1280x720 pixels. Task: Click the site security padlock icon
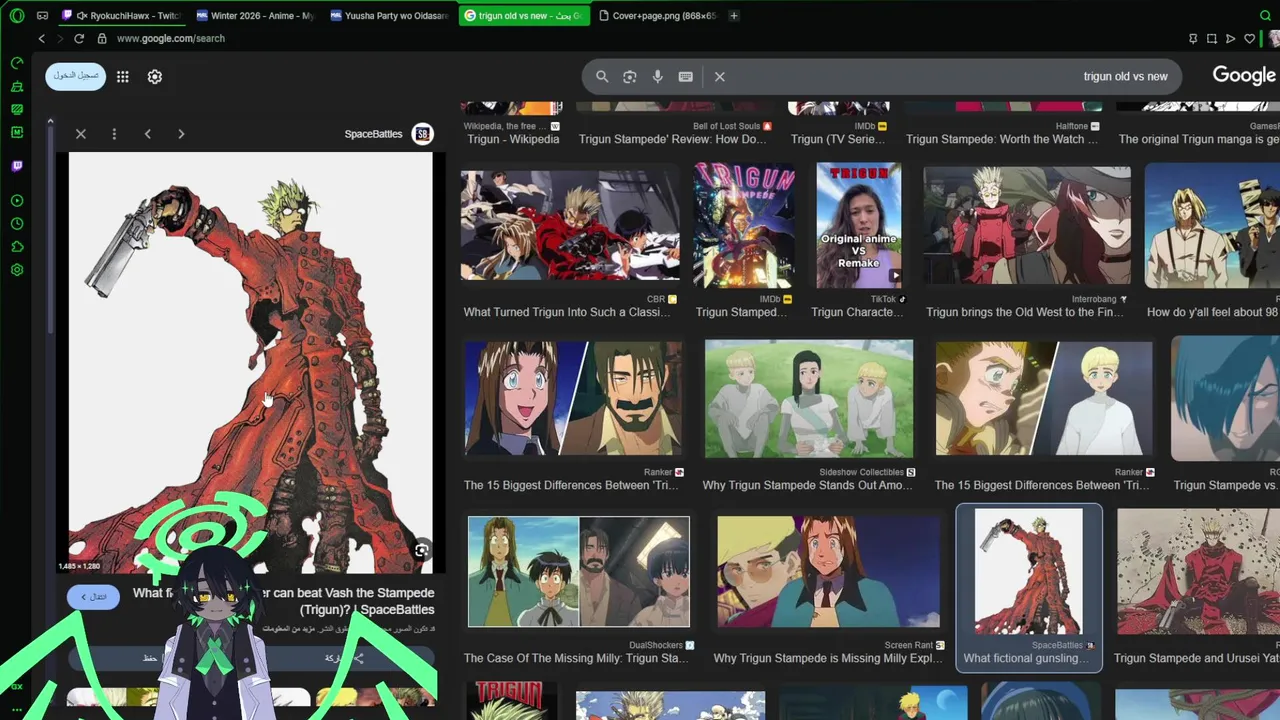point(102,38)
